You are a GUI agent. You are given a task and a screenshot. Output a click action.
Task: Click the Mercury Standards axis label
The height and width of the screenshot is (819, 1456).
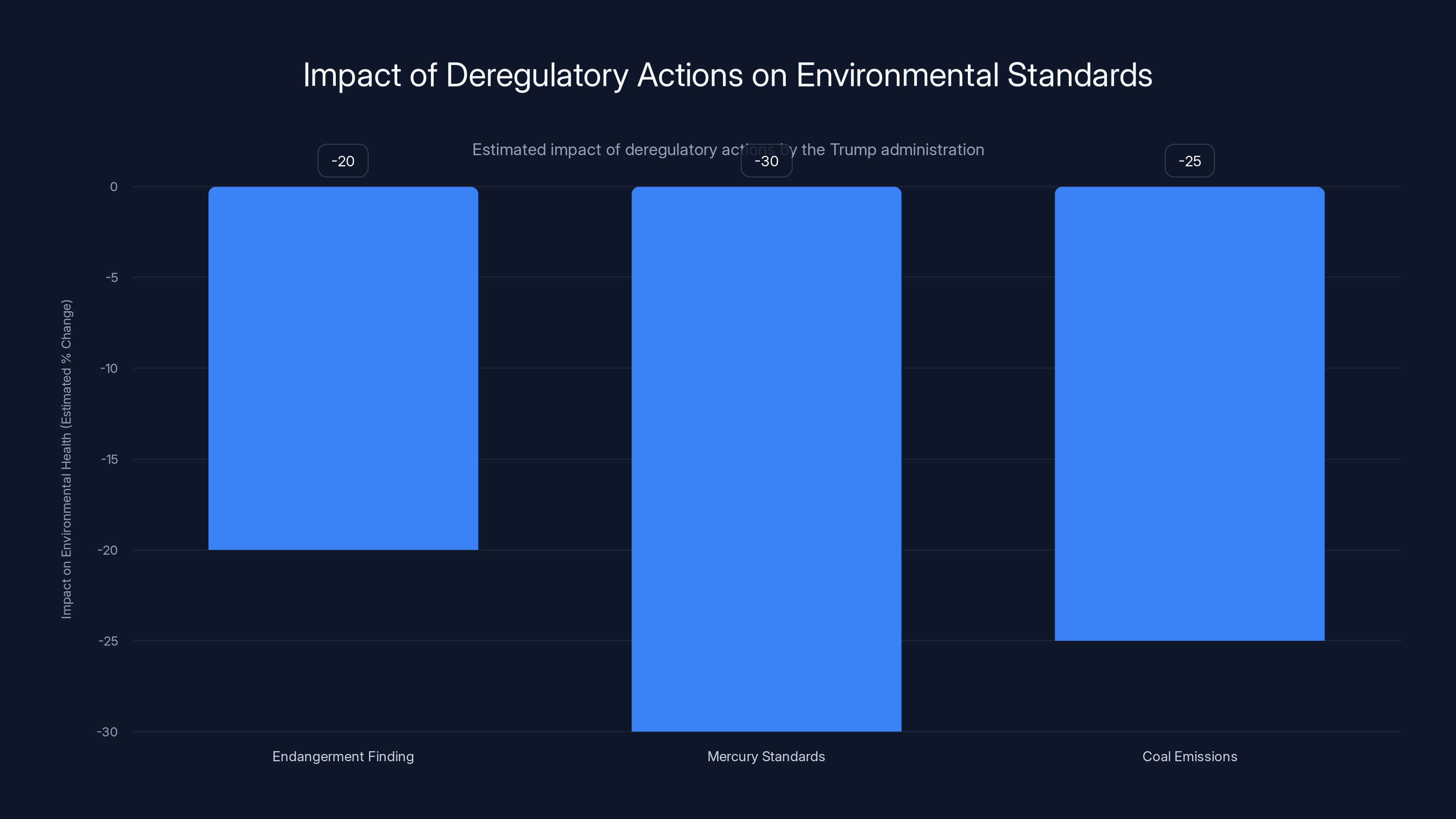click(x=766, y=756)
